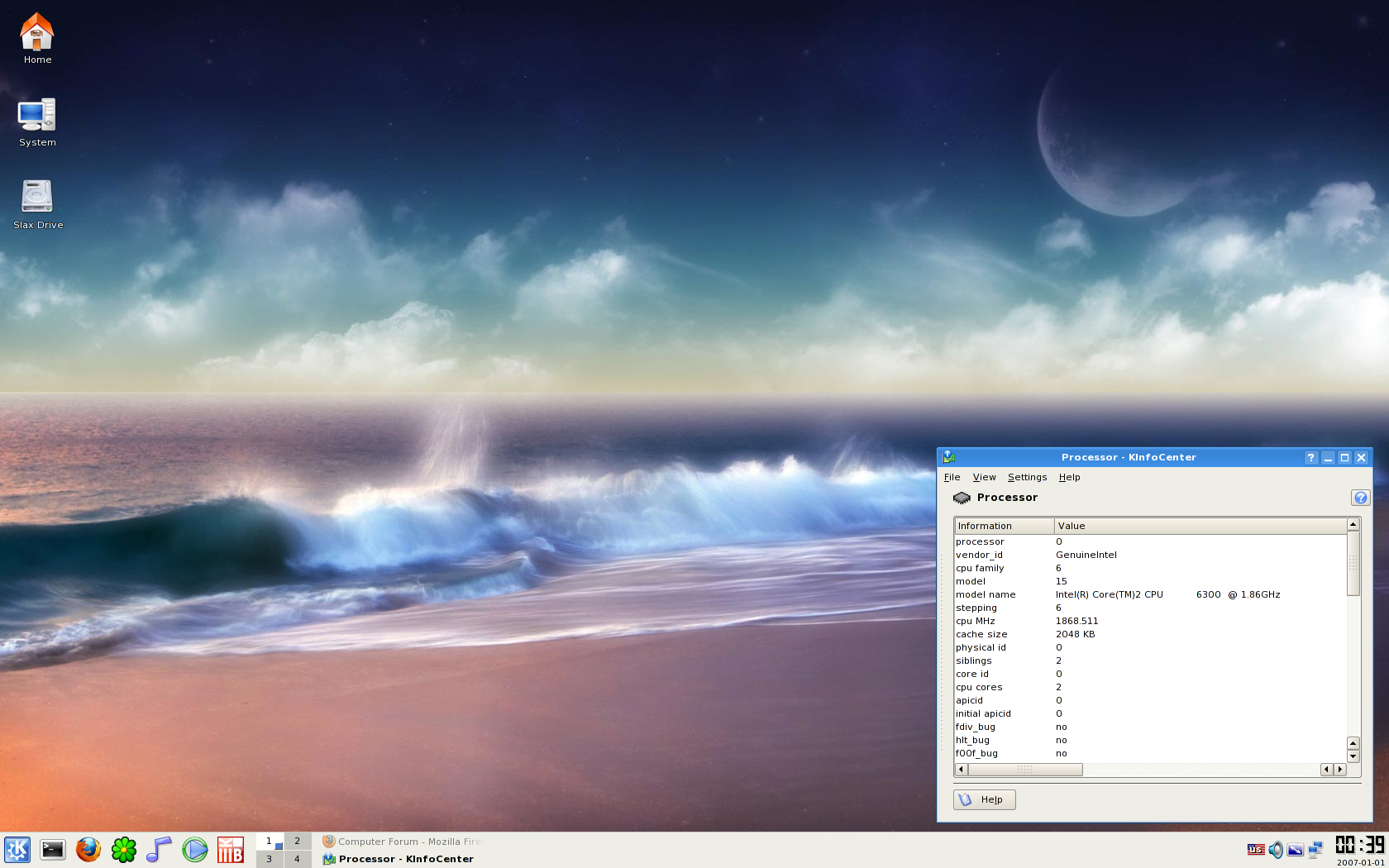Image resolution: width=1389 pixels, height=868 pixels.
Task: Click the US keyboard layout flag
Action: pyautogui.click(x=1256, y=849)
